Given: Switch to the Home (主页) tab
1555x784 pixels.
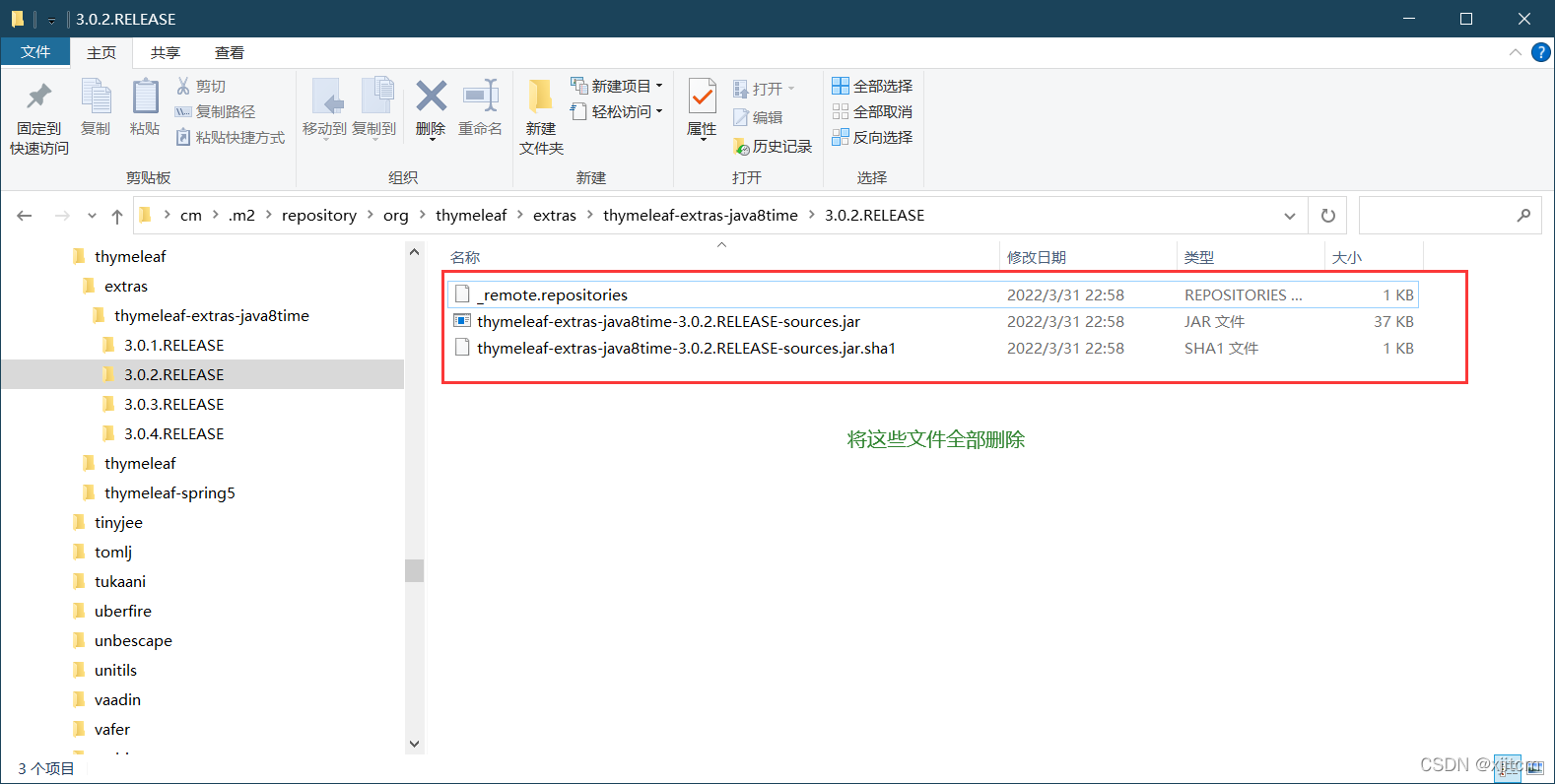Looking at the screenshot, I should point(101,53).
